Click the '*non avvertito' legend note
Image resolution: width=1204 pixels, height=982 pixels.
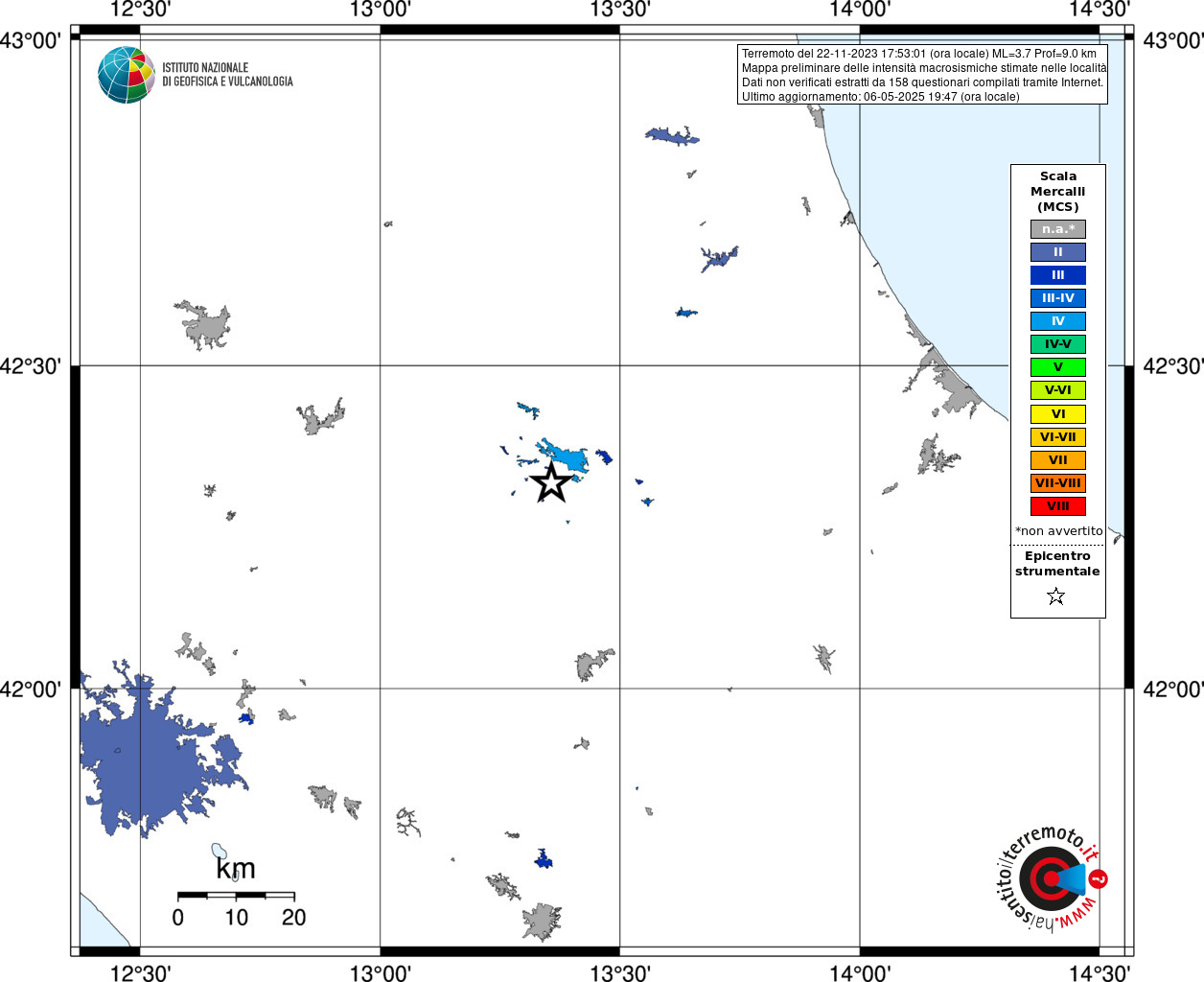click(1058, 531)
